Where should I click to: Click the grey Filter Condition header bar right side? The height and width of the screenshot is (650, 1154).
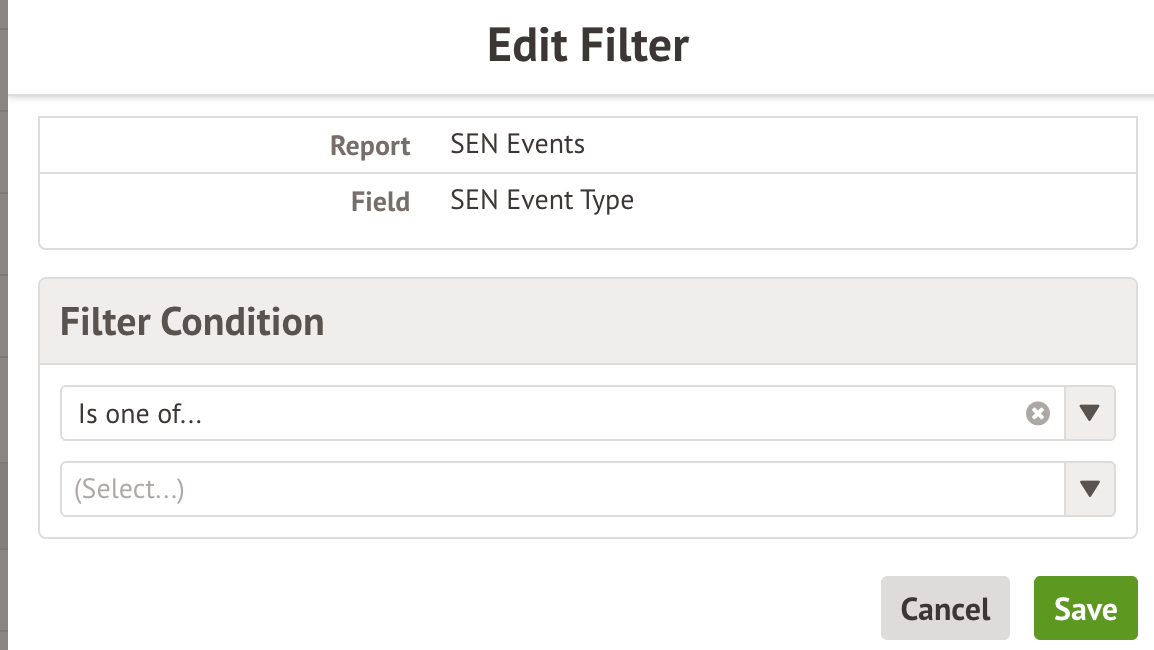point(900,322)
